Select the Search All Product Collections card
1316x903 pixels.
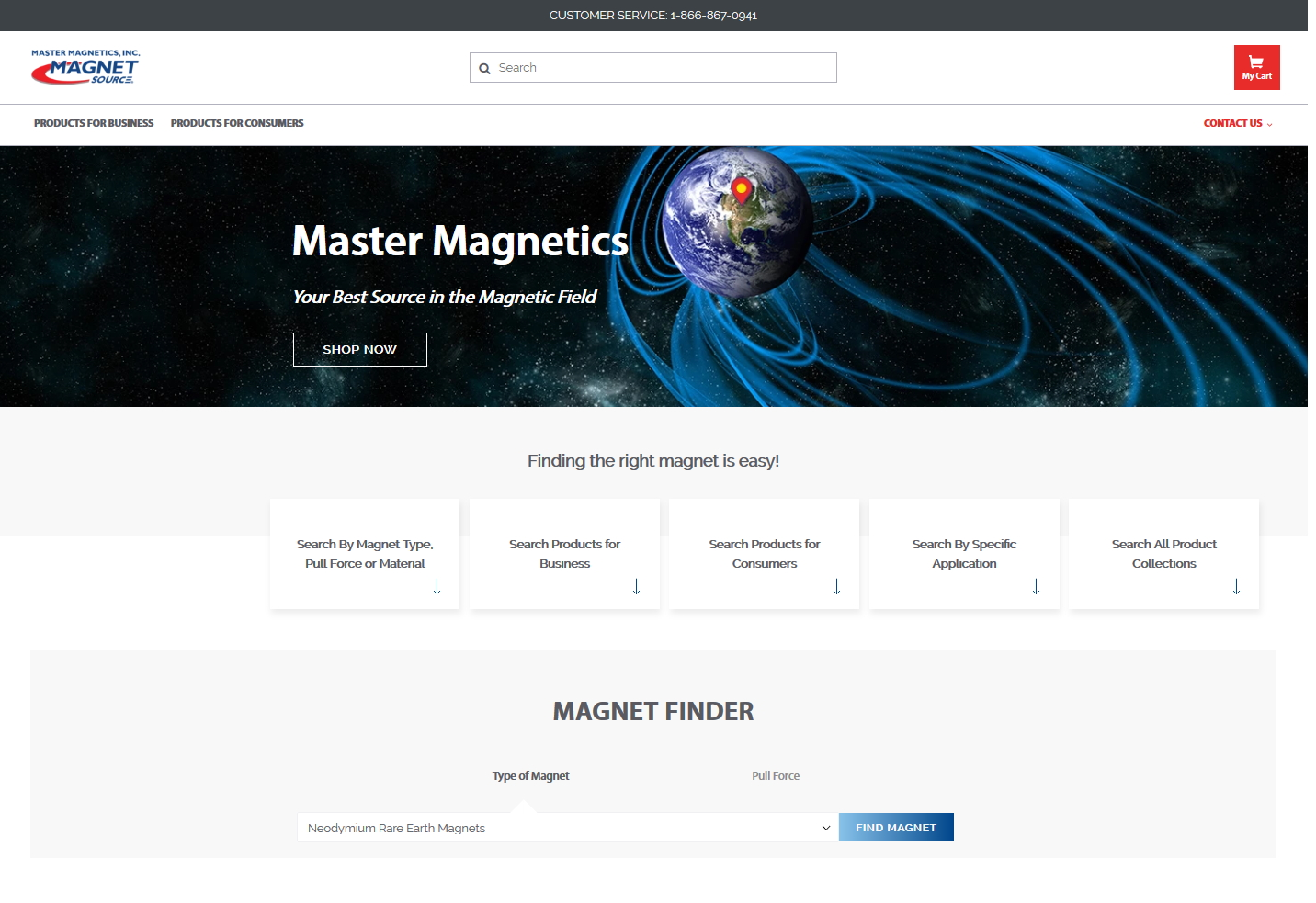click(x=1163, y=553)
